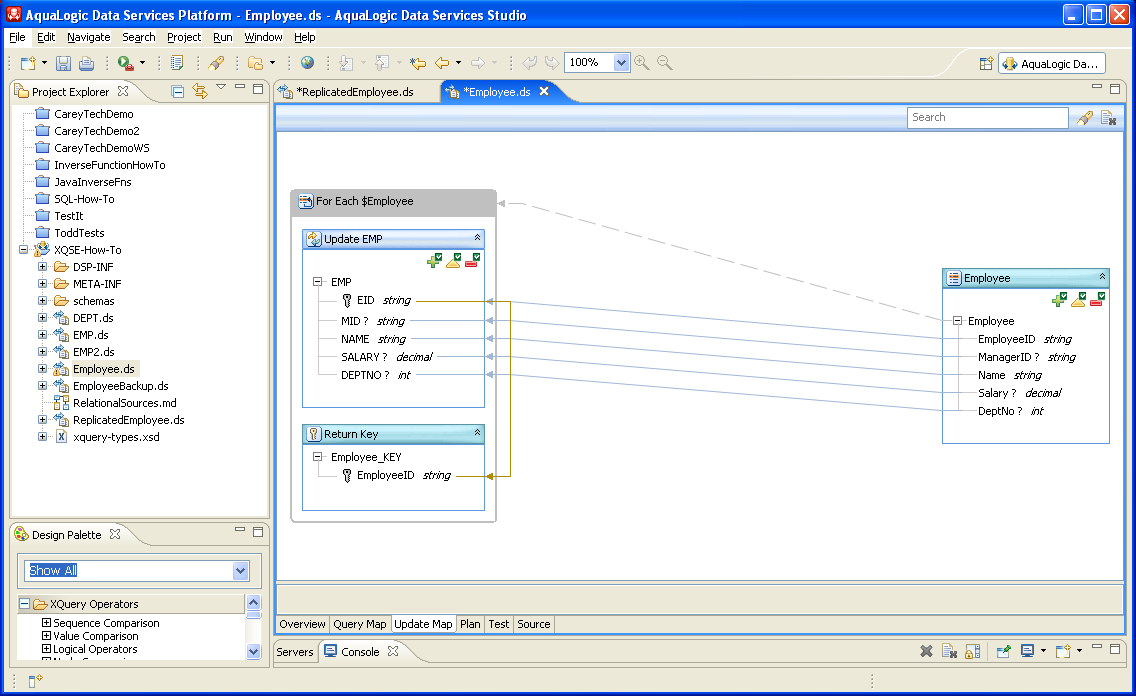This screenshot has width=1136, height=696.
Task: Click red minus icon in Update EMP block
Action: (x=472, y=260)
